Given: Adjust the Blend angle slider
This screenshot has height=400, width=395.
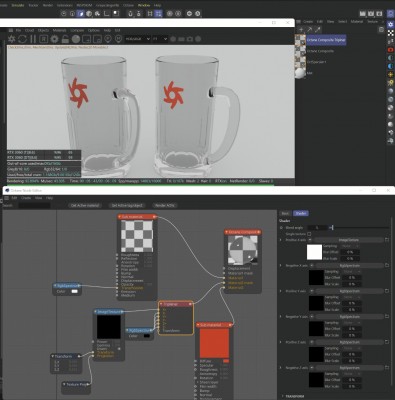Looking at the screenshot, I should (360, 228).
